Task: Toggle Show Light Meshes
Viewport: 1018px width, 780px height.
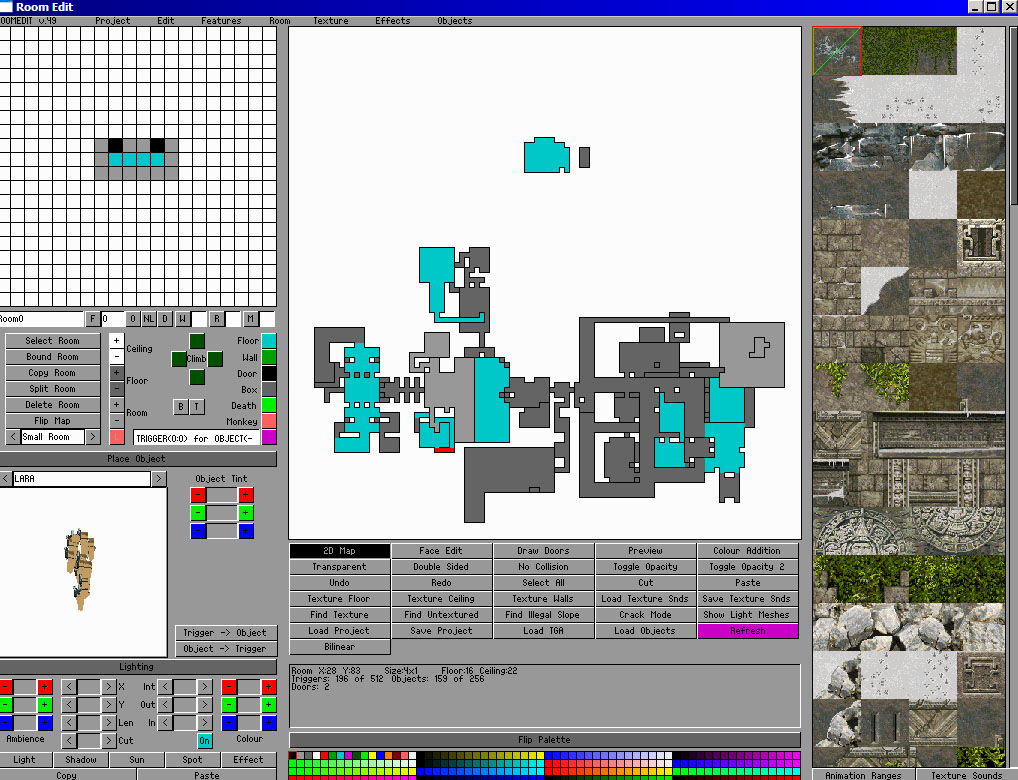Action: [x=747, y=615]
